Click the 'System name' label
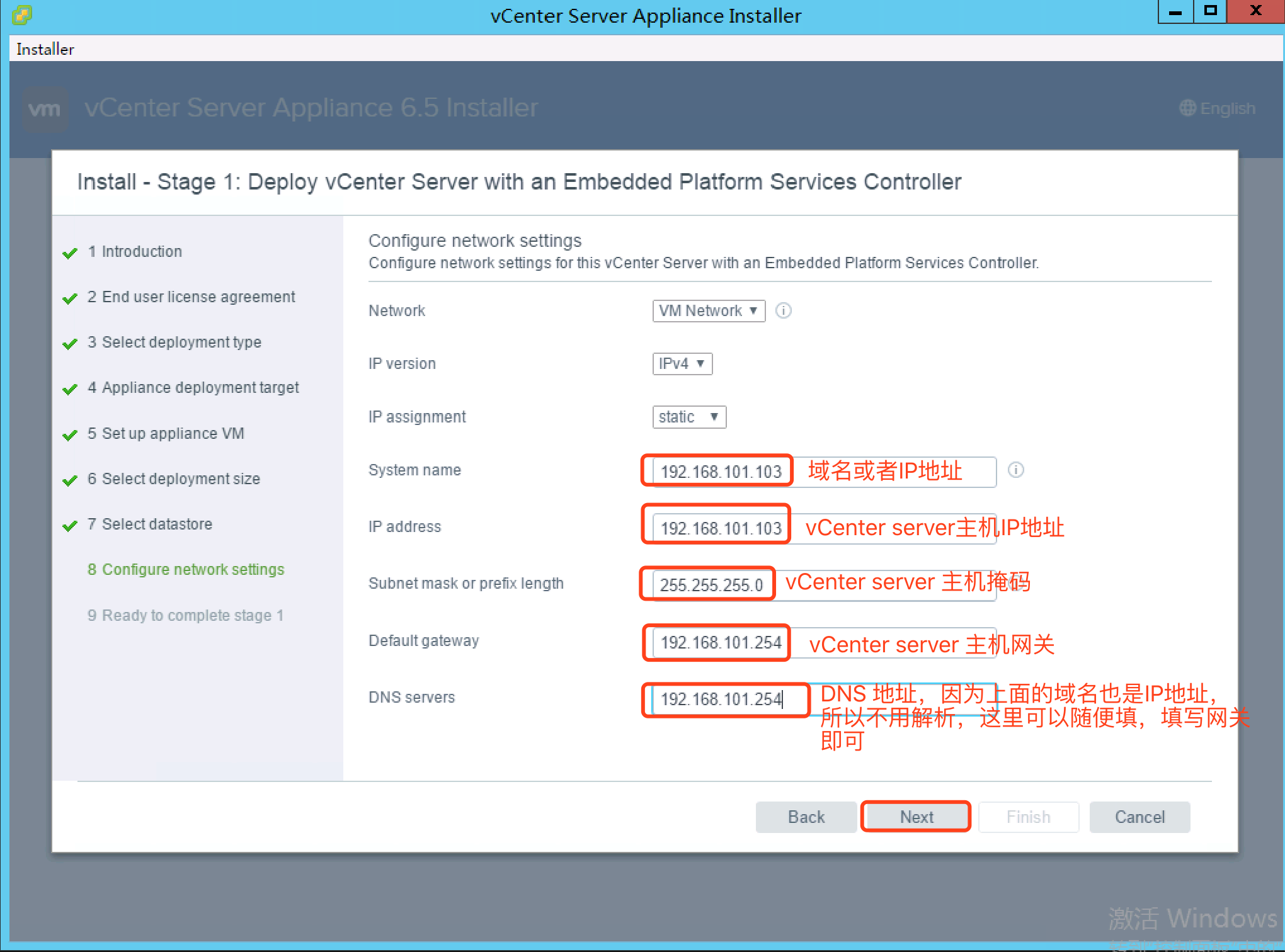1285x952 pixels. click(414, 470)
